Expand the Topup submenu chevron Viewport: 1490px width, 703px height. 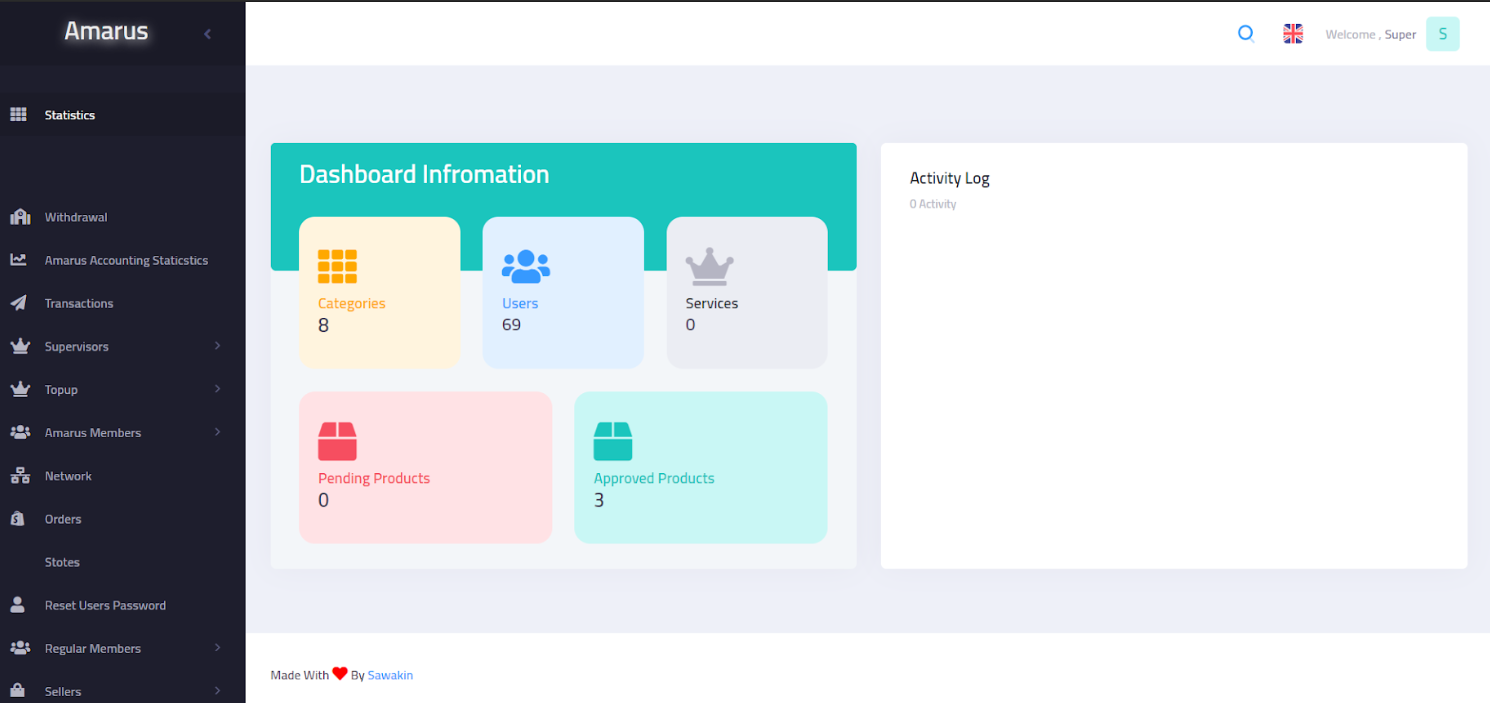217,389
